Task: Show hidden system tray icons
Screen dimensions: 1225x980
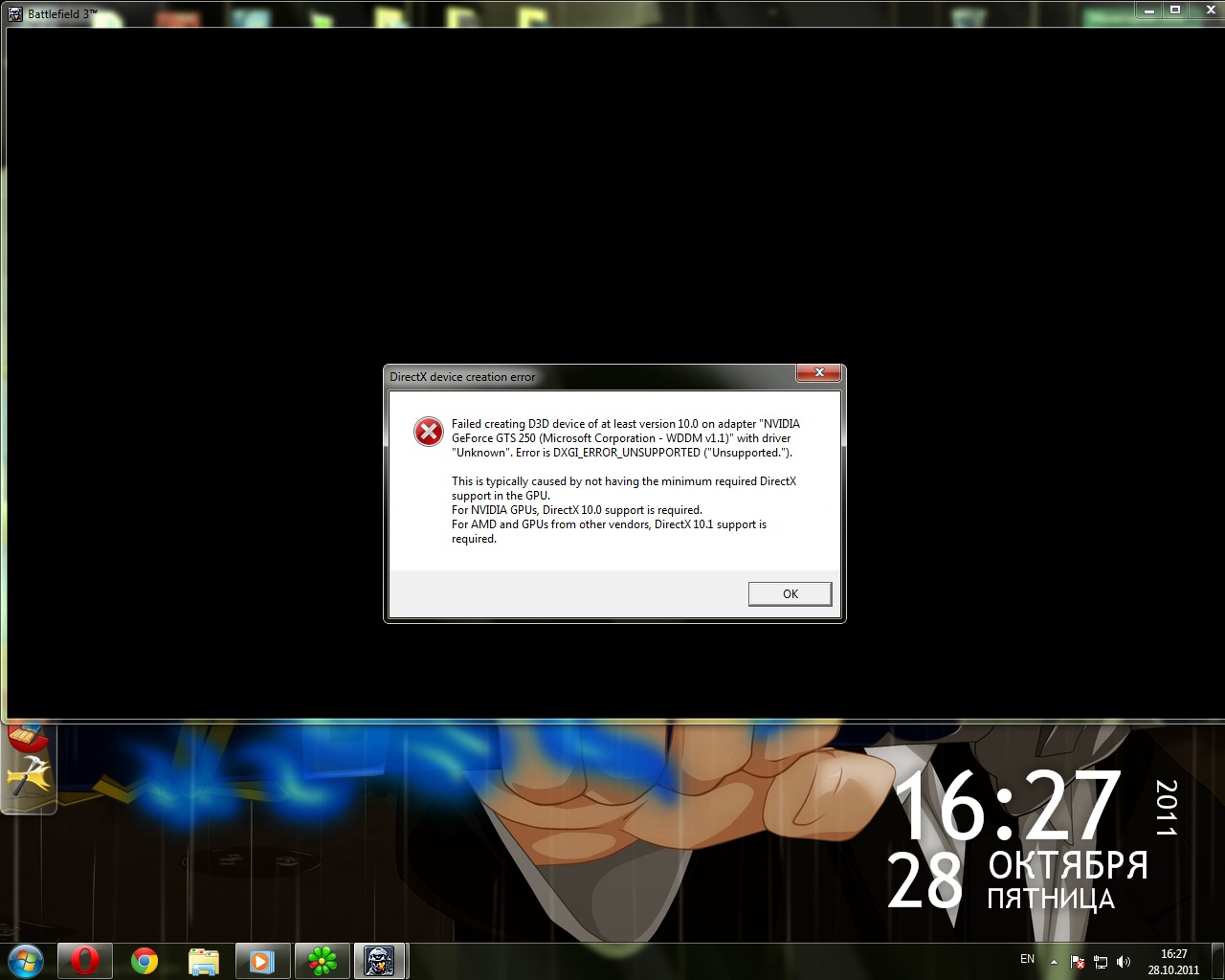Action: (x=1054, y=962)
